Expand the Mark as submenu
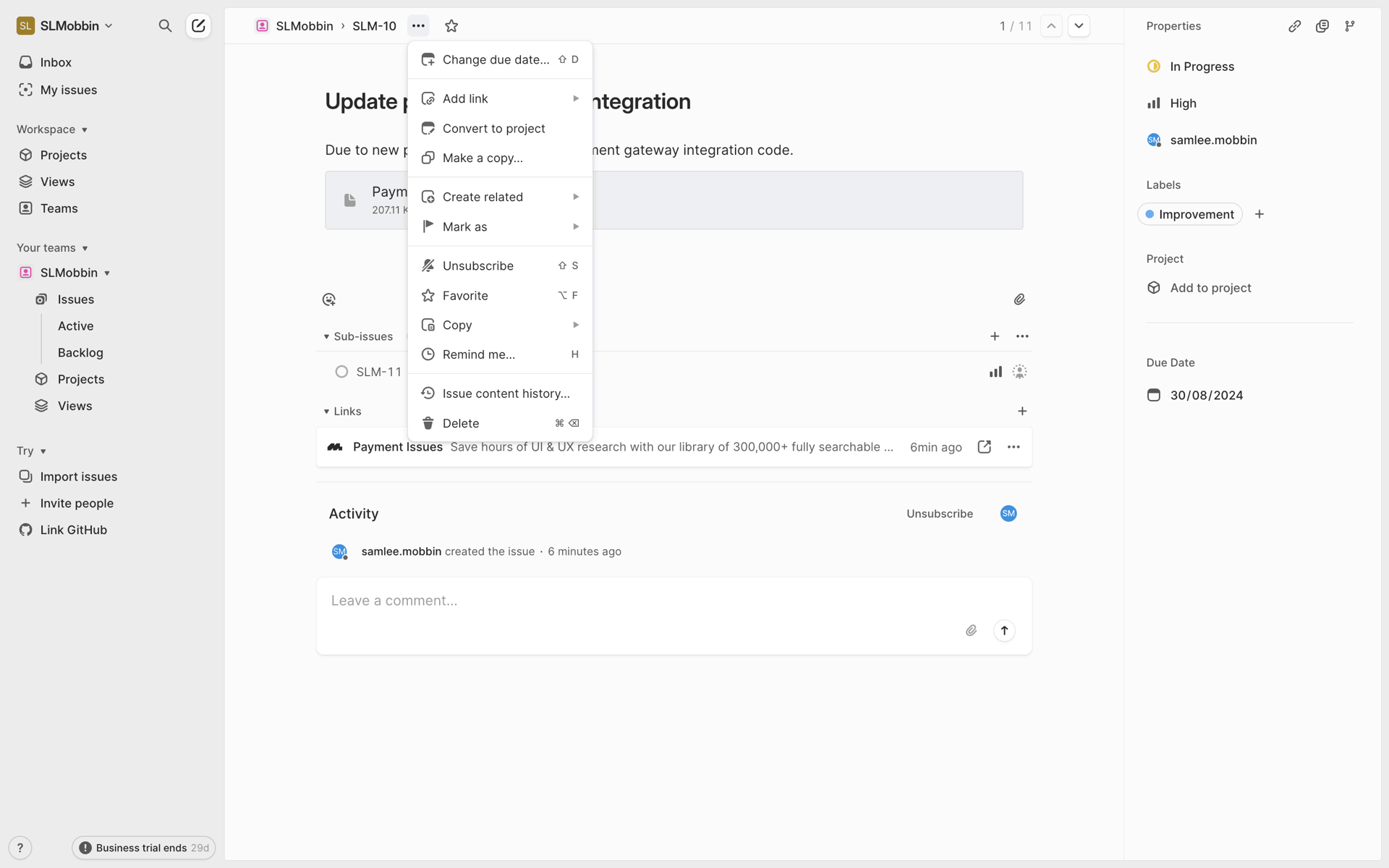The image size is (1389, 868). tap(500, 226)
